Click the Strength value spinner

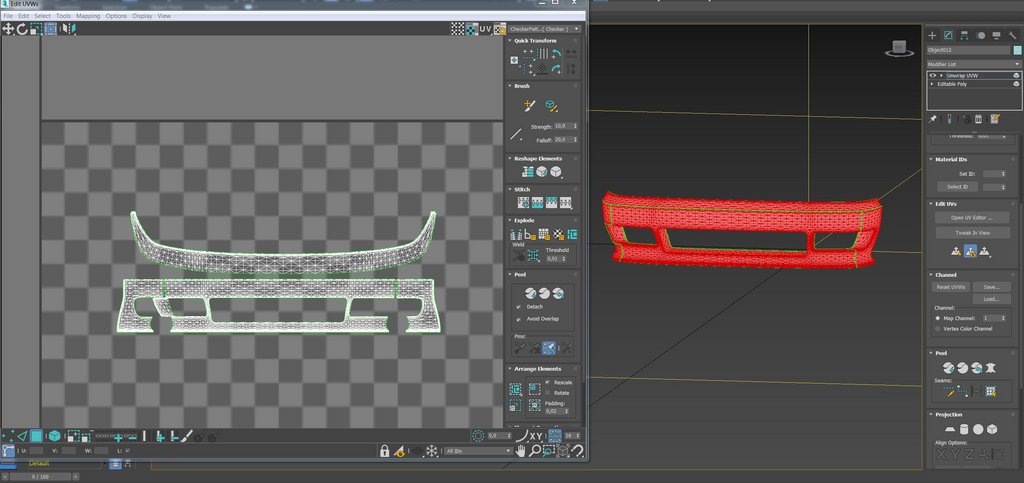[x=575, y=126]
